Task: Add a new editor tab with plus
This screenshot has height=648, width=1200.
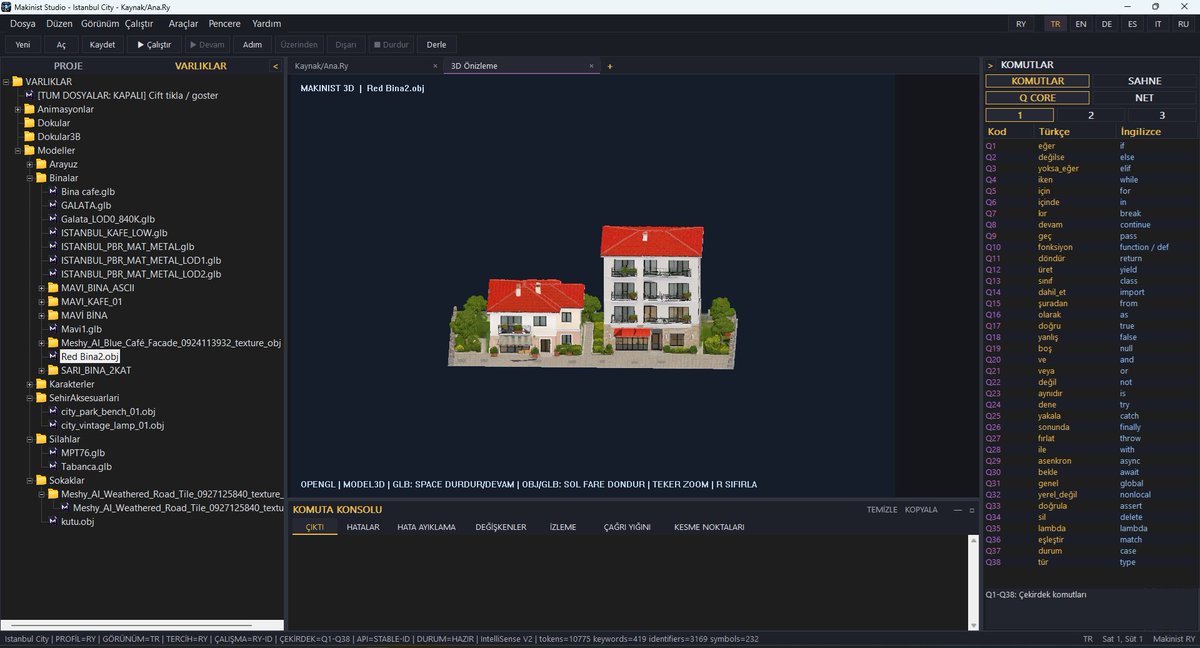Action: [x=609, y=66]
